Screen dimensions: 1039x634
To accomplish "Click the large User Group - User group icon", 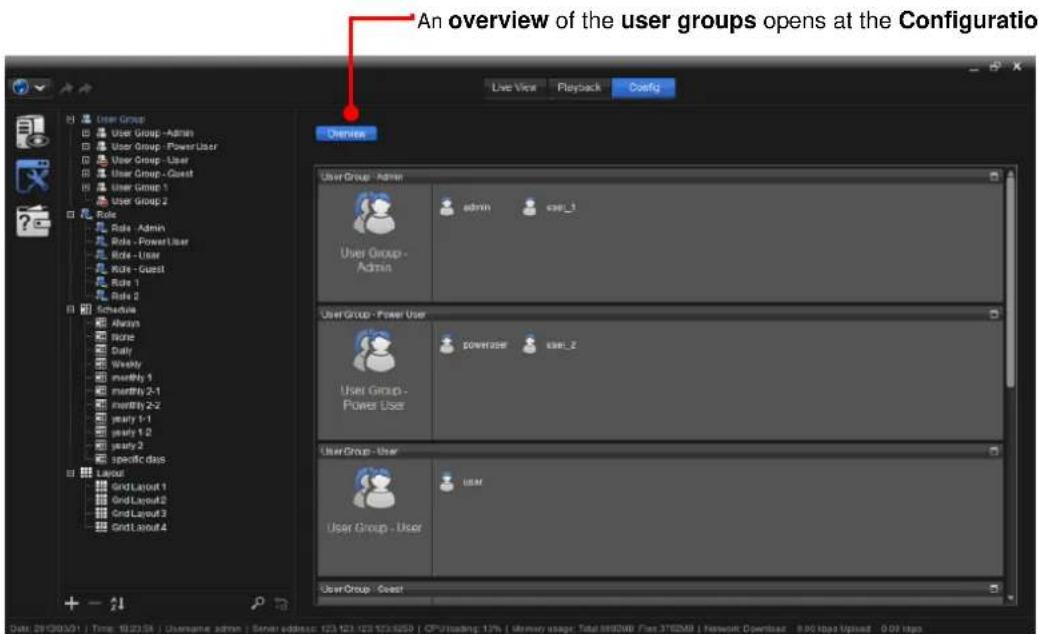I will pos(374,488).
